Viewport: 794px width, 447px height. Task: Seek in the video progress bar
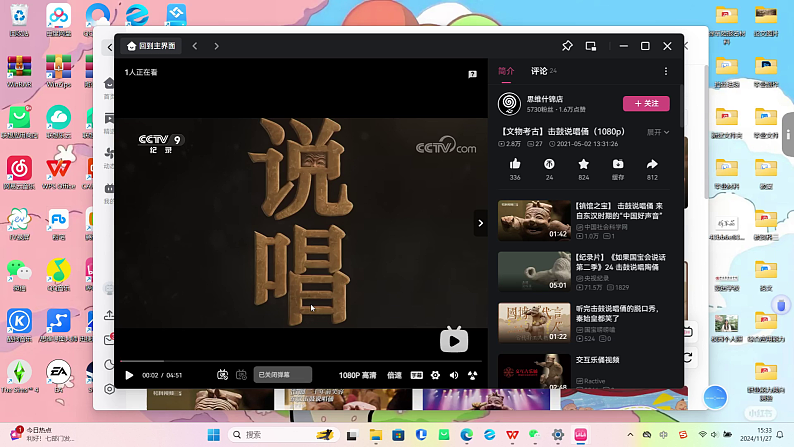tap(301, 361)
